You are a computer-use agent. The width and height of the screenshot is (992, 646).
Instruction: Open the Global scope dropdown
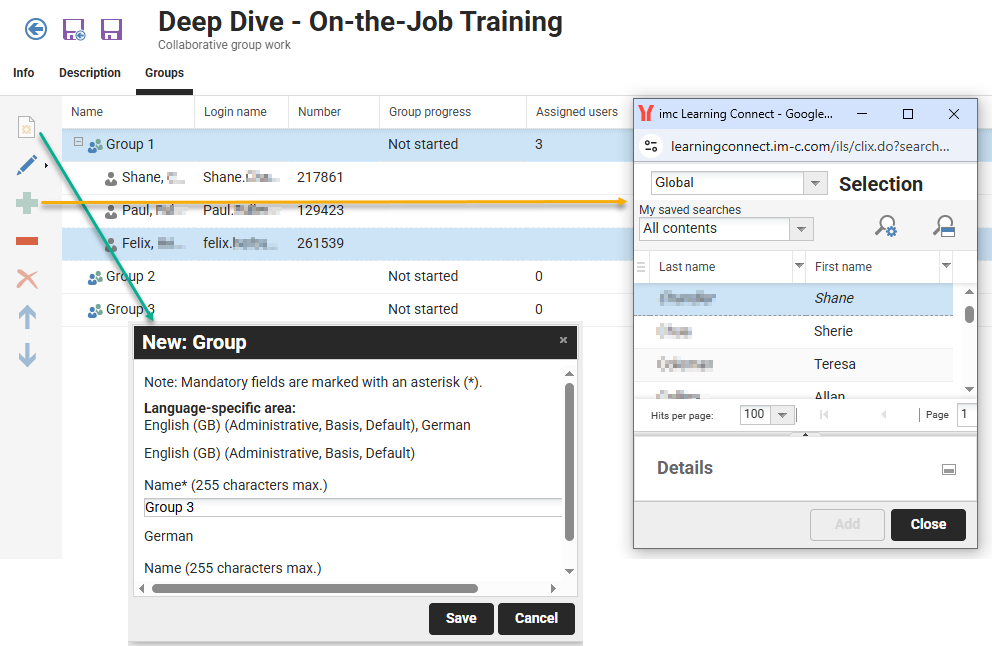coord(814,183)
